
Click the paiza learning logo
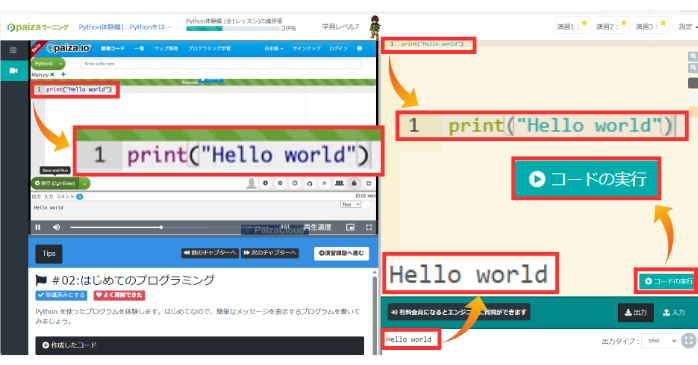pyautogui.click(x=38, y=27)
